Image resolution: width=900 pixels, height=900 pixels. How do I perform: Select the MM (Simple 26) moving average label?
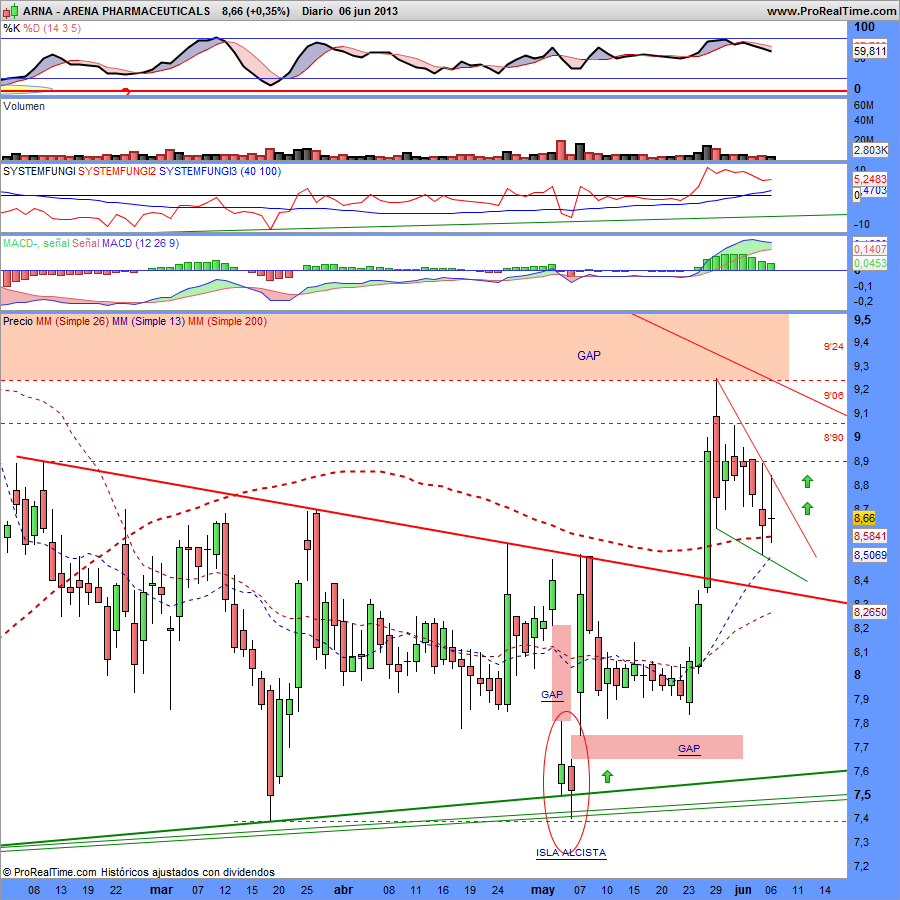point(72,321)
